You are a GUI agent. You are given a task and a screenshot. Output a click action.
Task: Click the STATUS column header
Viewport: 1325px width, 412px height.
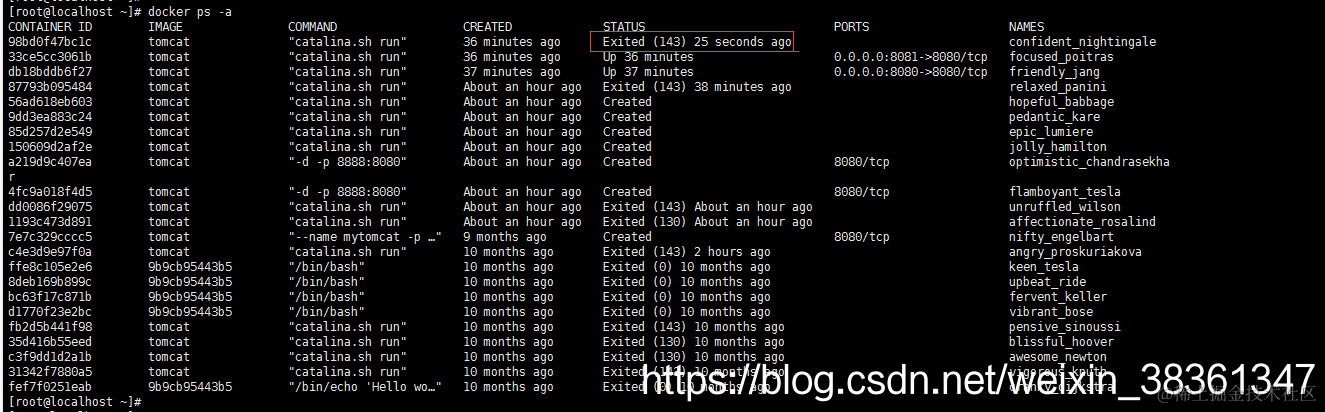click(624, 27)
